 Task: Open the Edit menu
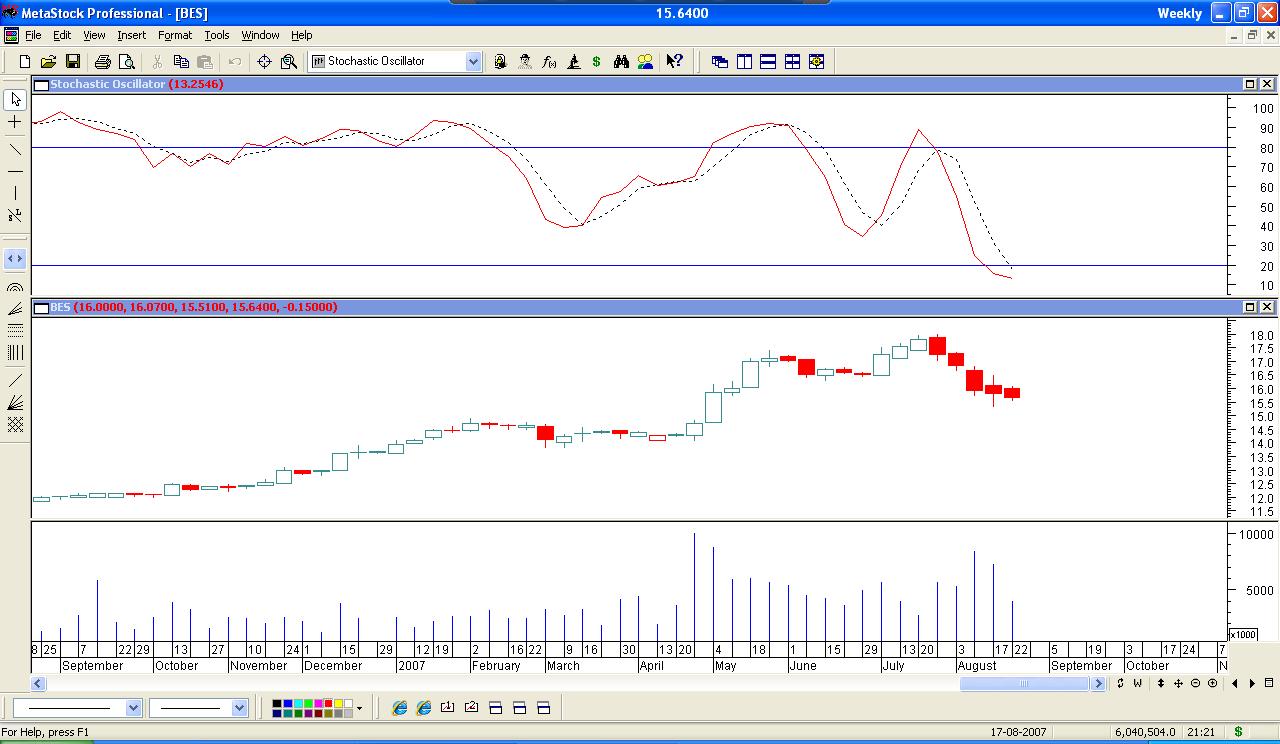click(62, 35)
